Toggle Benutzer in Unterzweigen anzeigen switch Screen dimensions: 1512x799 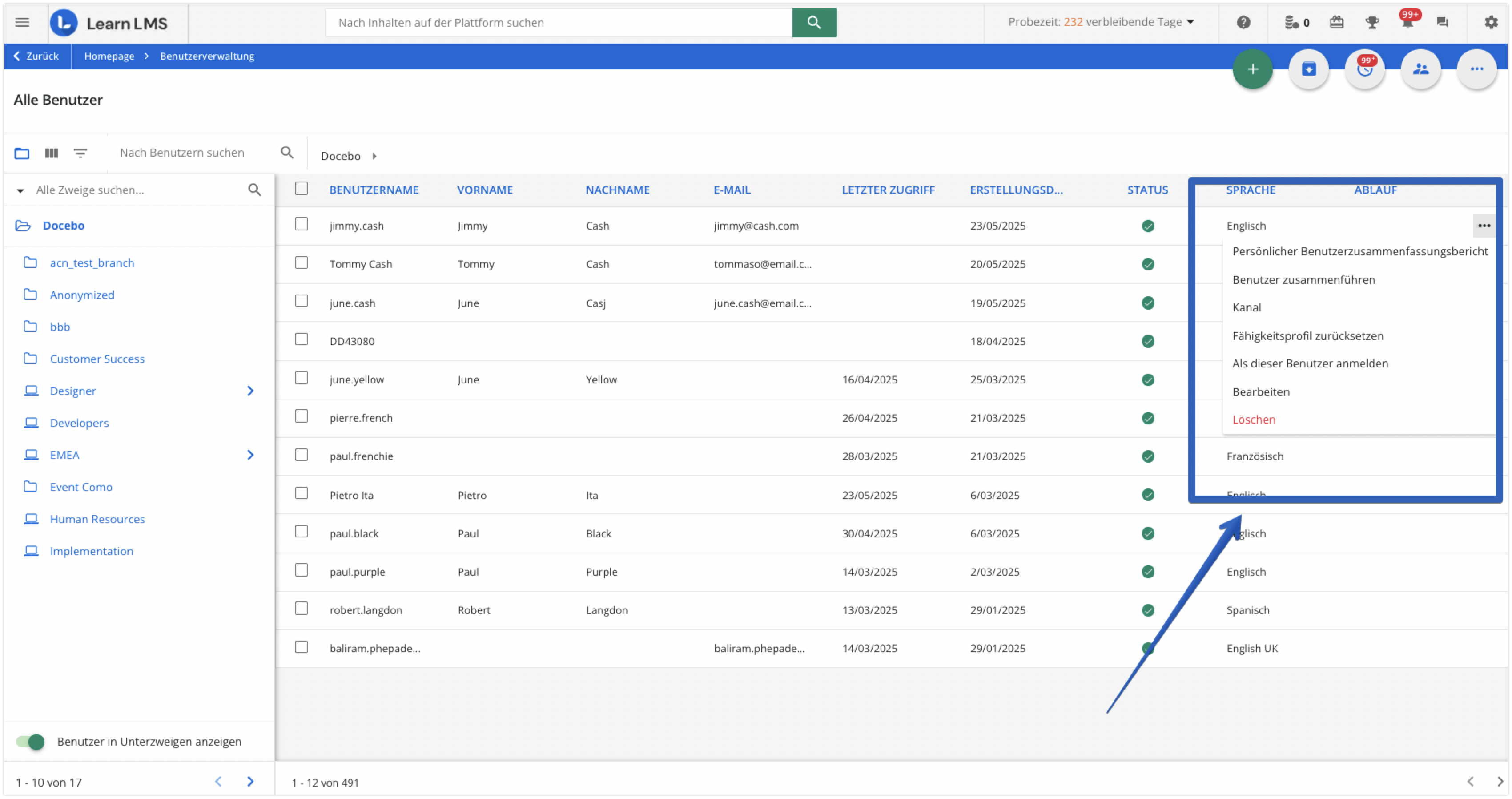pos(31,742)
